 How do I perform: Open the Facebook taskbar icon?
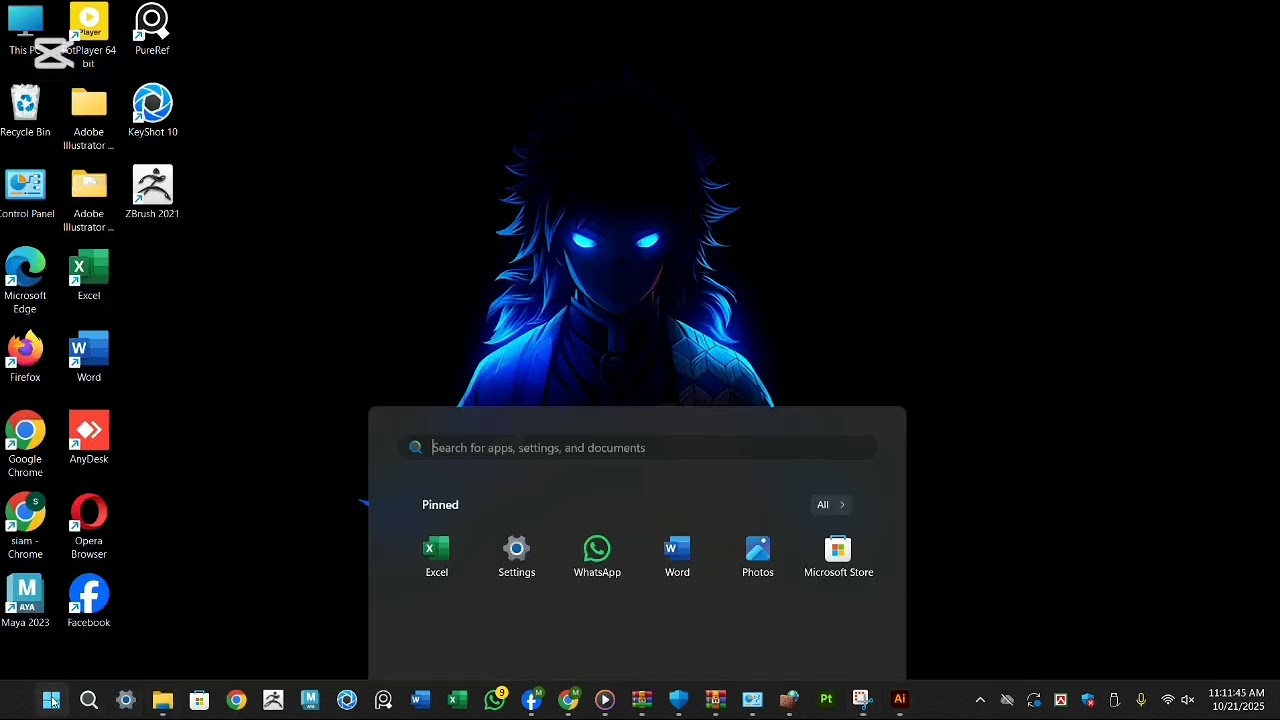[532, 699]
